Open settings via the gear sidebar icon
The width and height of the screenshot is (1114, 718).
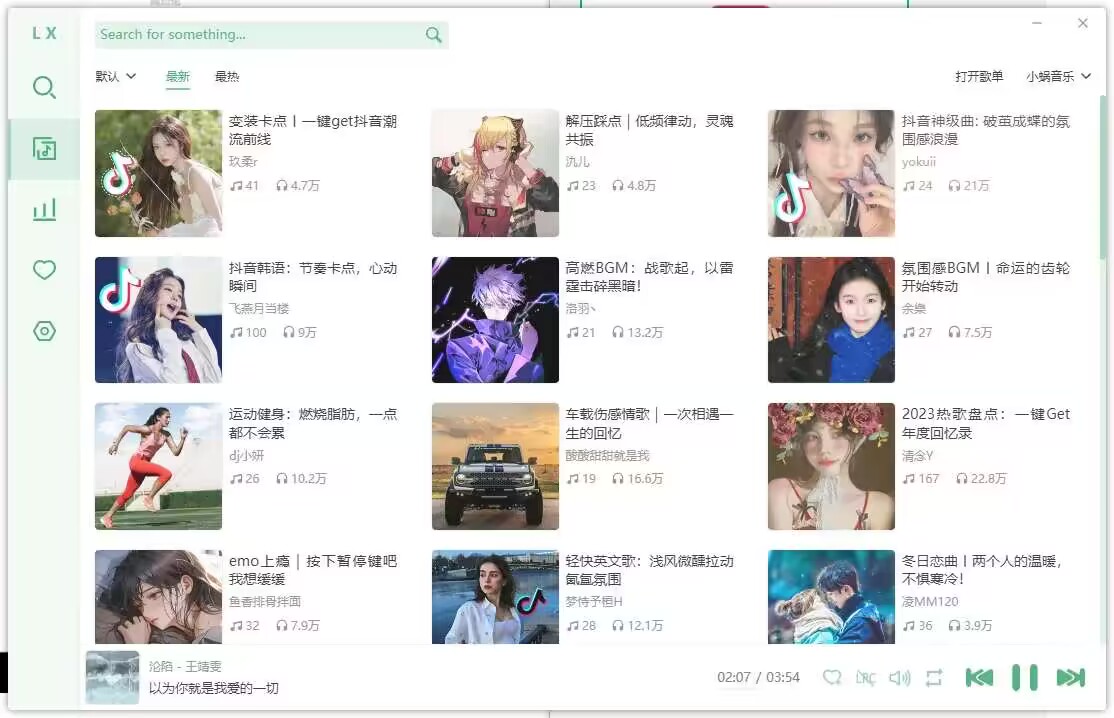pos(44,331)
